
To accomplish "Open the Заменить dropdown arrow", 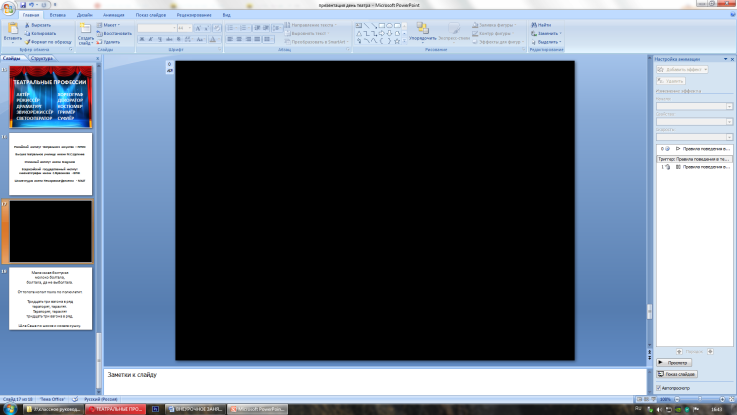I will click(562, 33).
